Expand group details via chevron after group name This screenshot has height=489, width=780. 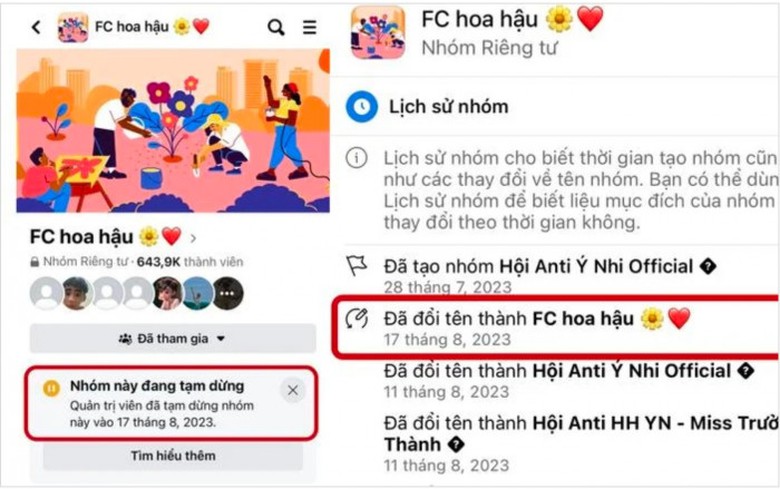194,238
